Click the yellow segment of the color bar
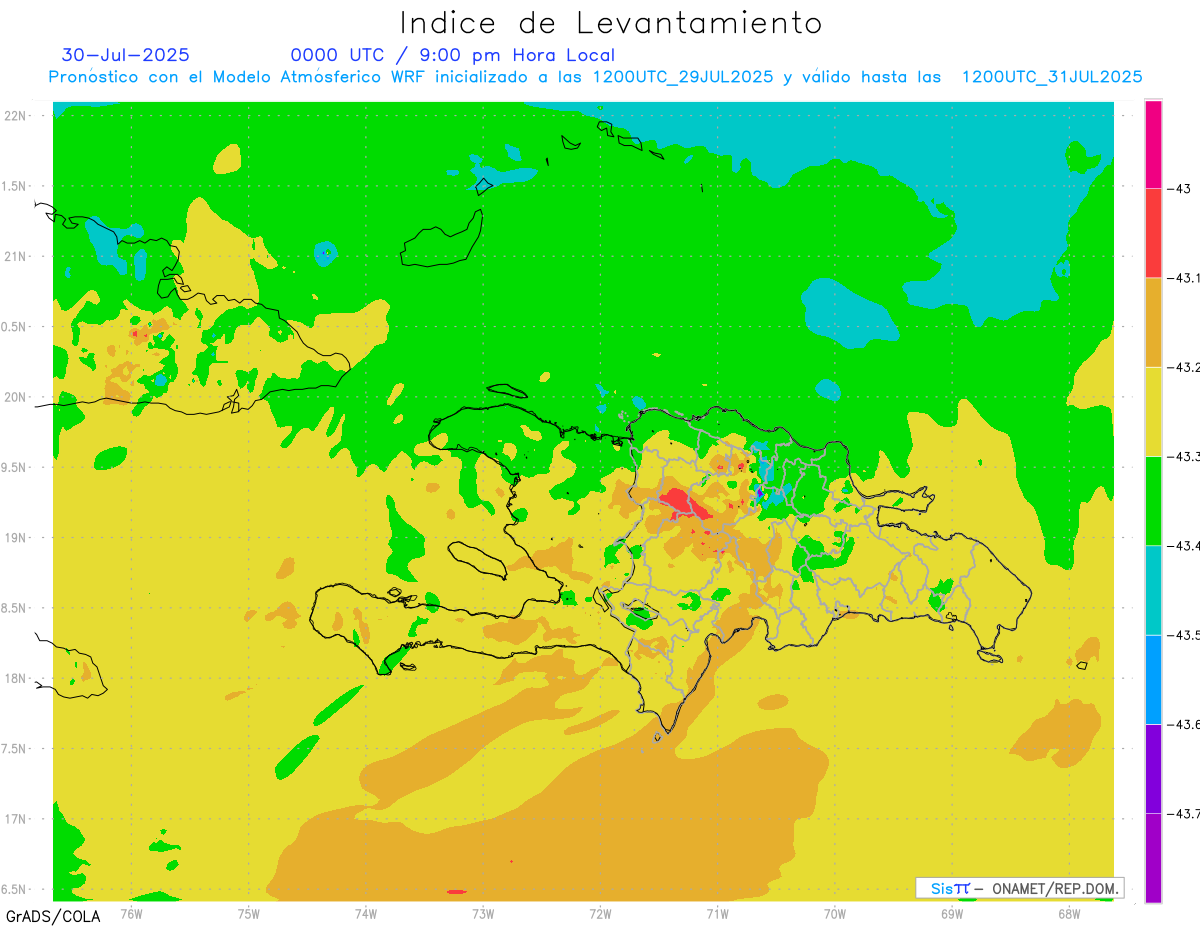The image size is (1200, 927). click(x=1153, y=411)
